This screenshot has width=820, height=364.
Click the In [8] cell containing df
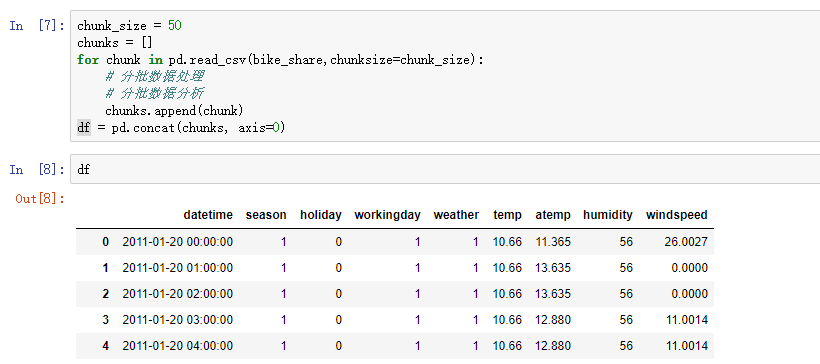coord(445,169)
